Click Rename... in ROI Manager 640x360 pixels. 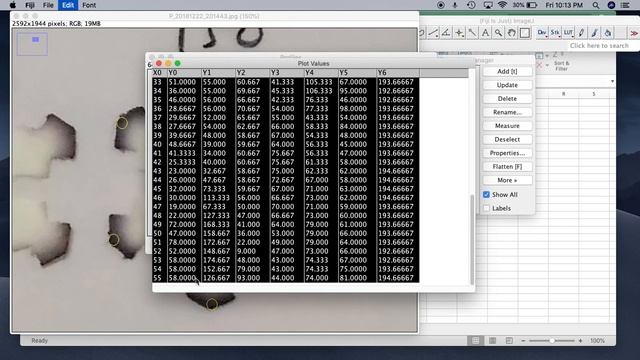507,112
